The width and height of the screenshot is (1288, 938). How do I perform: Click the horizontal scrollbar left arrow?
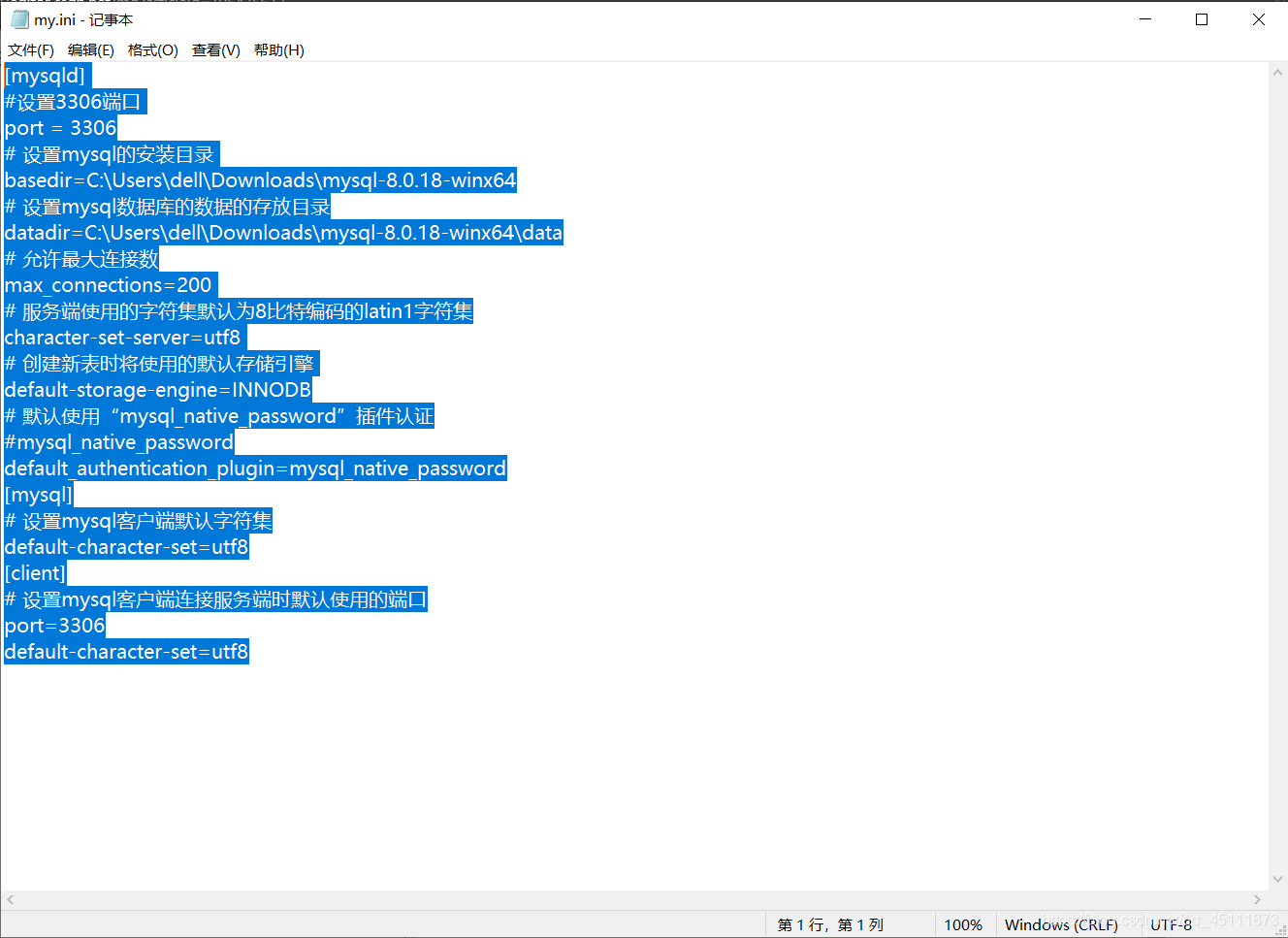tap(11, 900)
